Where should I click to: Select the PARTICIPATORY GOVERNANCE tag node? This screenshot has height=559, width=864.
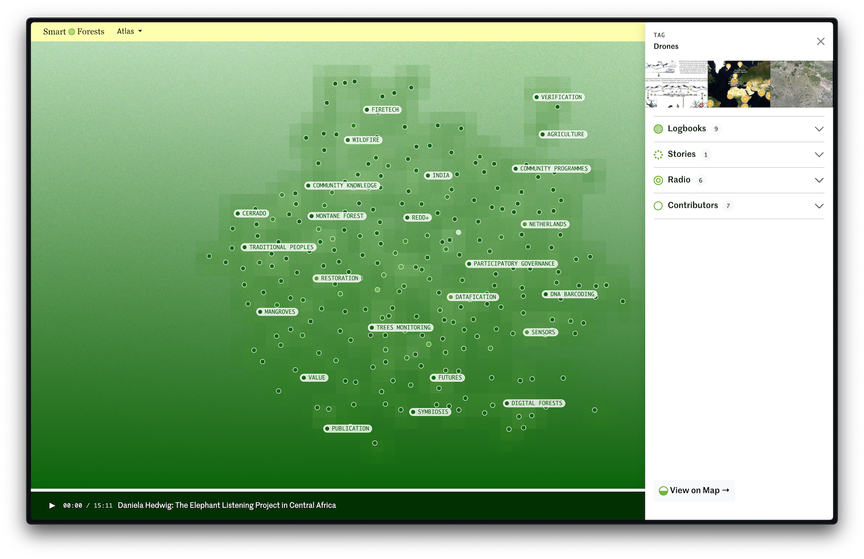click(511, 264)
